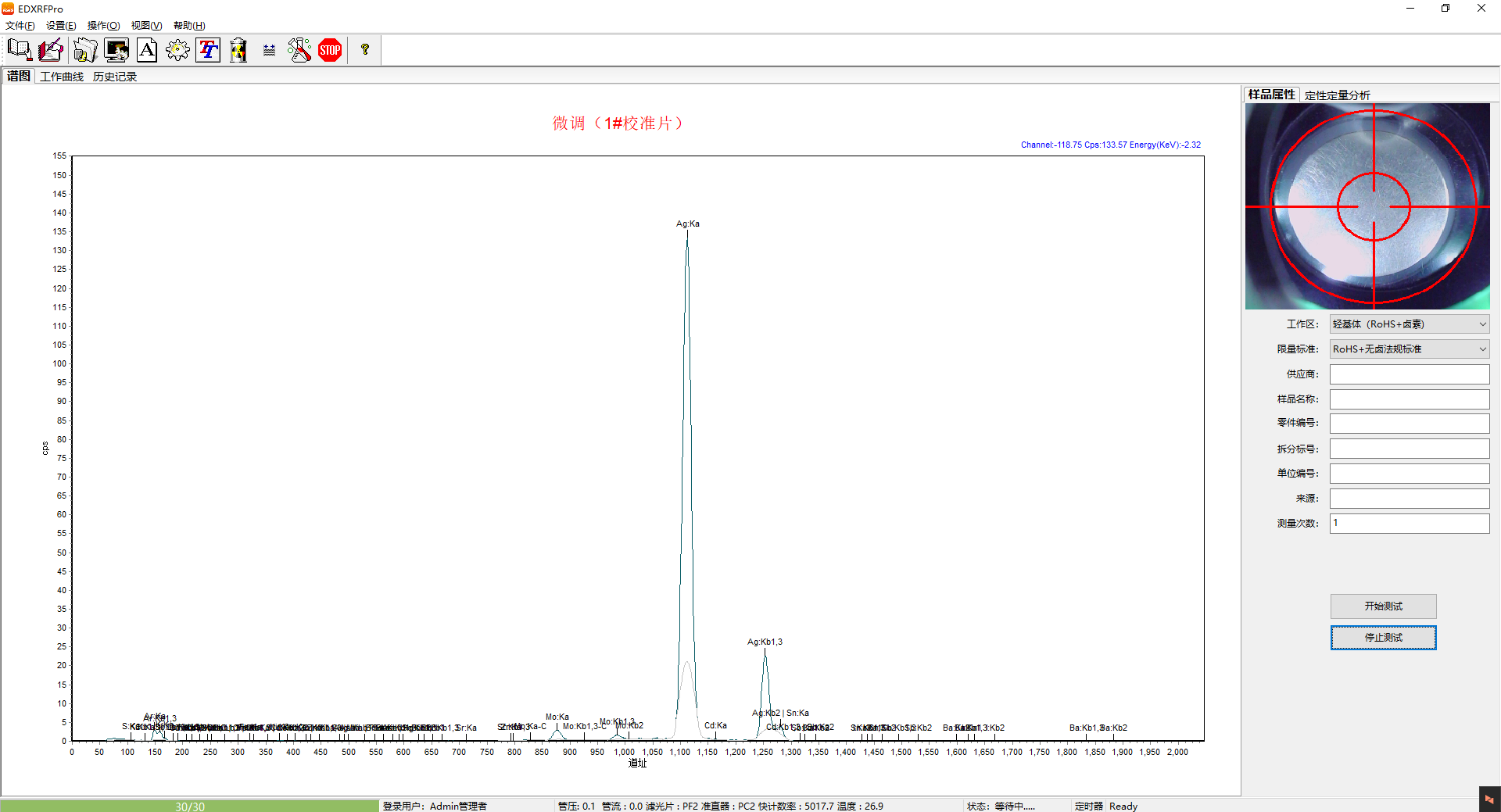
Task: Click the open book toolbar icon
Action: tap(20, 50)
